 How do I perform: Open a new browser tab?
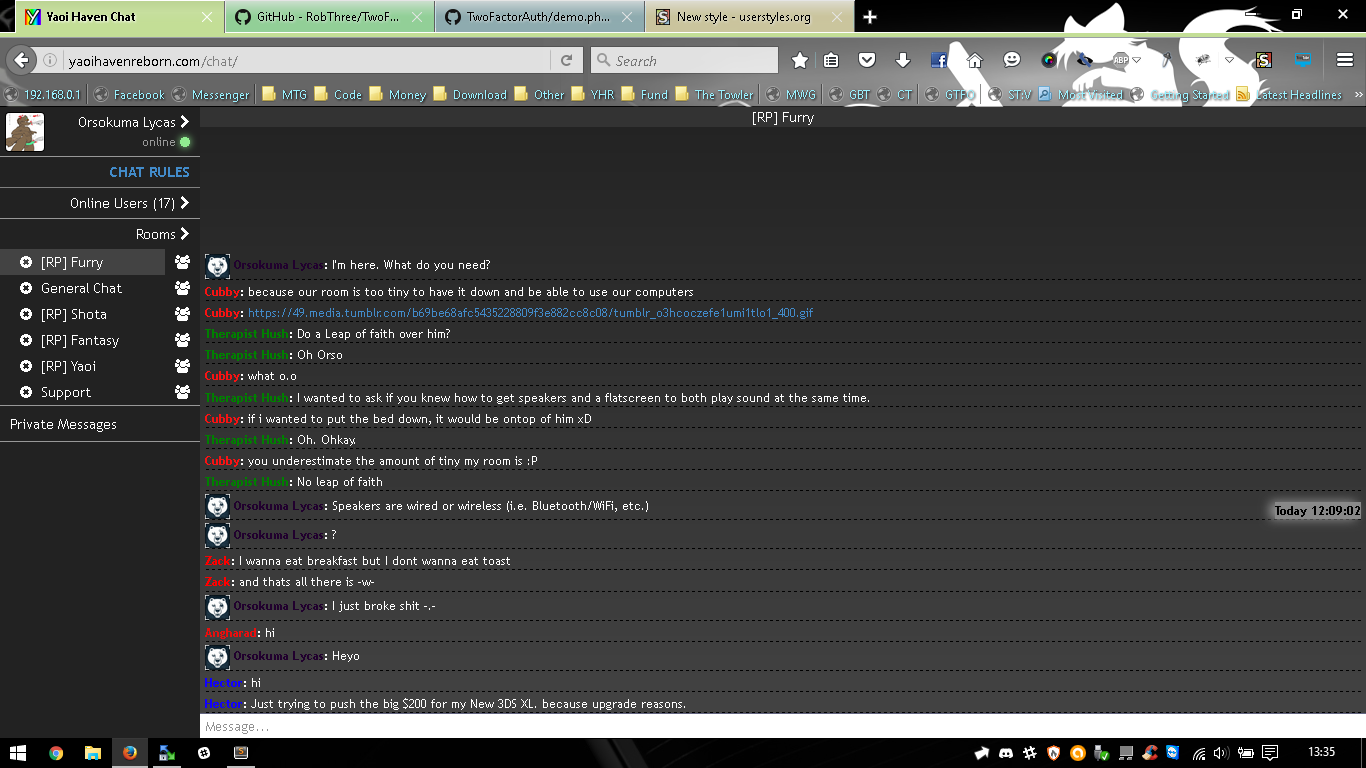[870, 17]
